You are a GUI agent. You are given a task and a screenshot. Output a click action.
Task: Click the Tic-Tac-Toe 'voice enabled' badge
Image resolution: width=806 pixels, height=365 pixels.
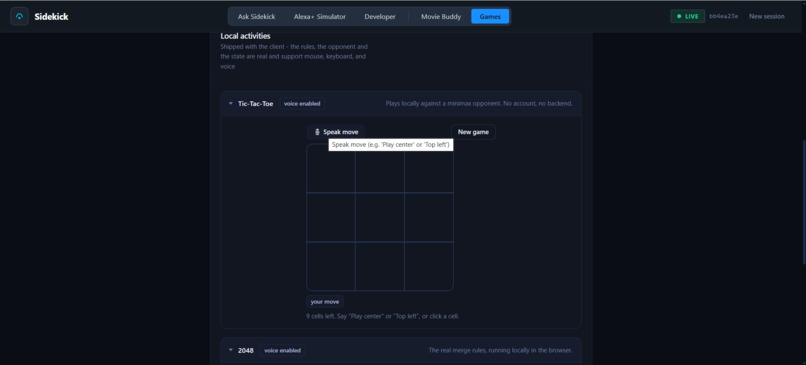click(x=302, y=103)
